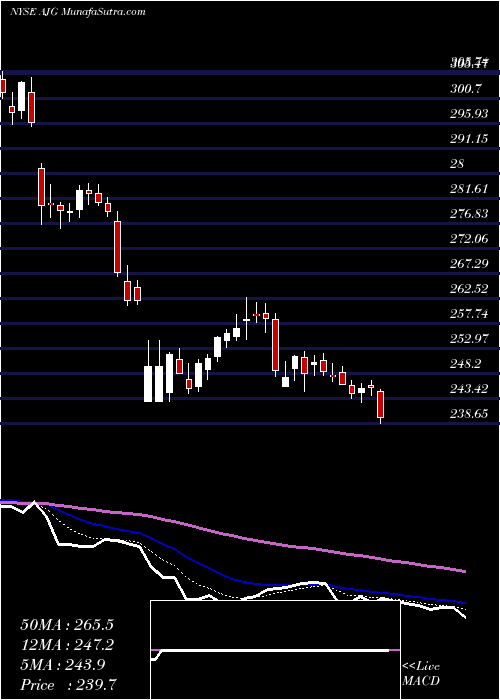Click the NYSE AJG MunafaSutra.com title text
Screen dimensions: 500x700
pos(78,12)
